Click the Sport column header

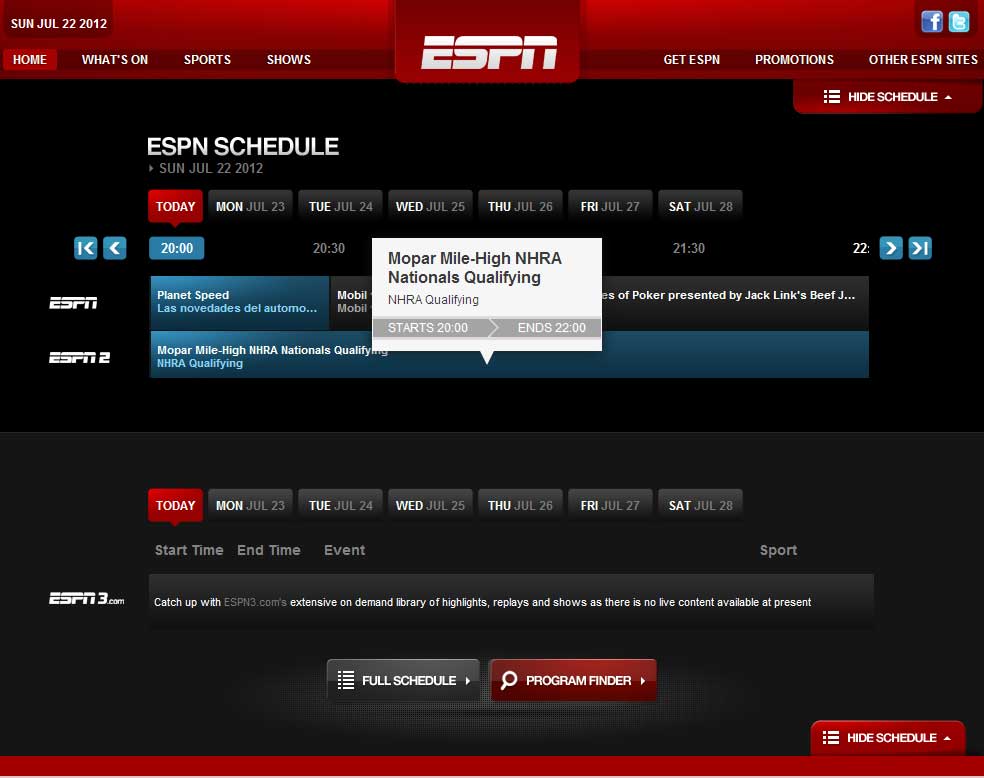tap(778, 550)
